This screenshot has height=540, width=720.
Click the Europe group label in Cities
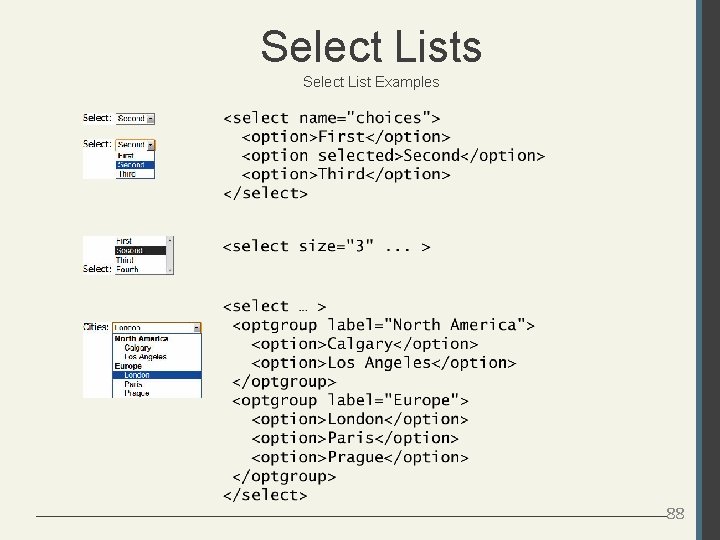coord(128,366)
